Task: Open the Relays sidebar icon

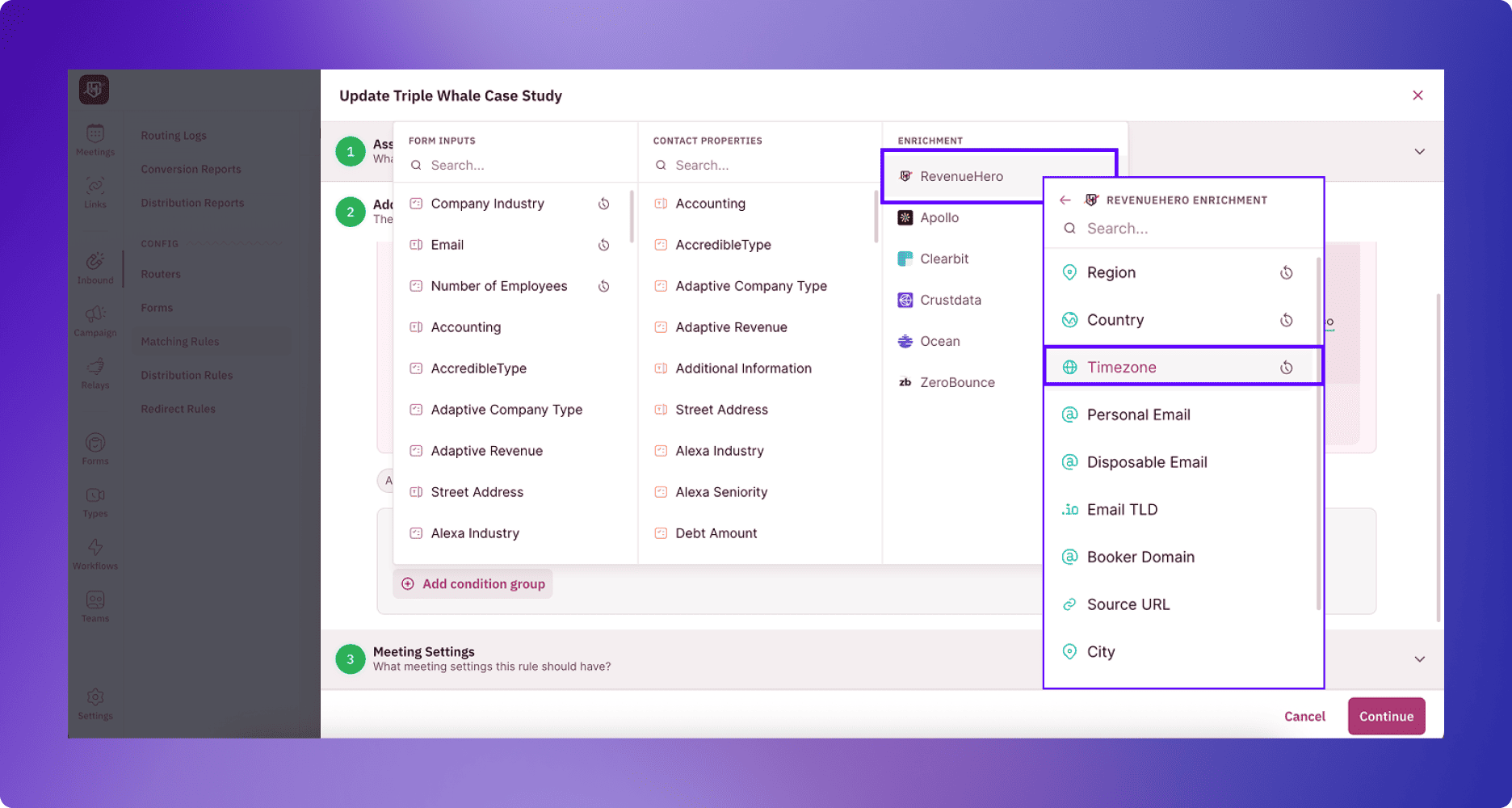Action: coord(95,373)
